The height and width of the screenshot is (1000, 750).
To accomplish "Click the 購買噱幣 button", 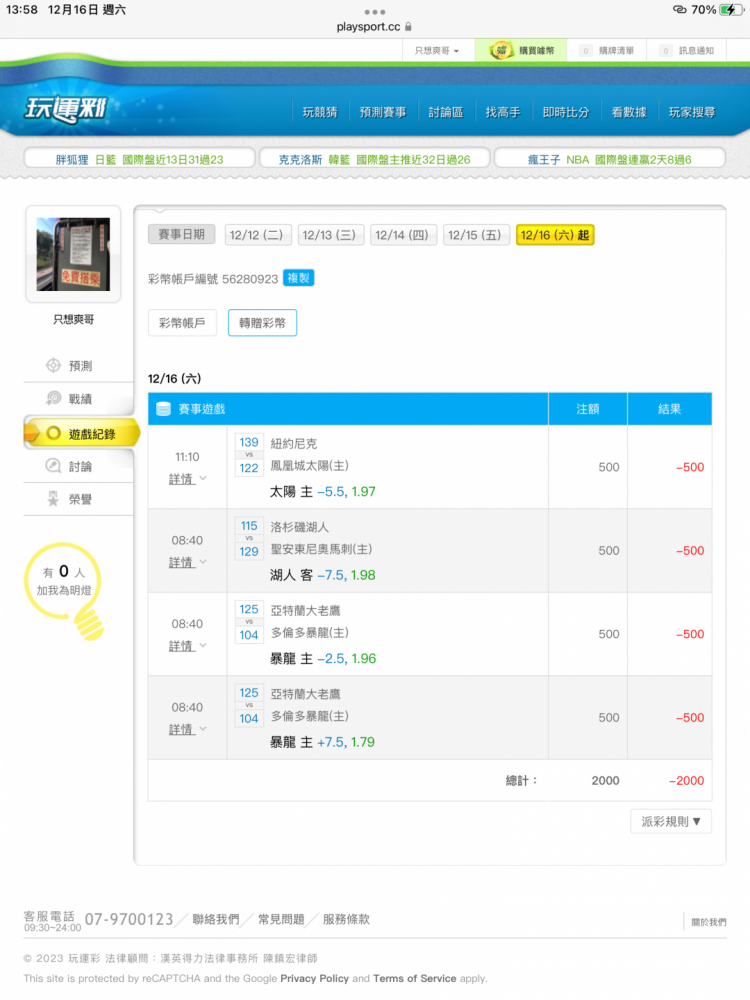I will coord(521,50).
